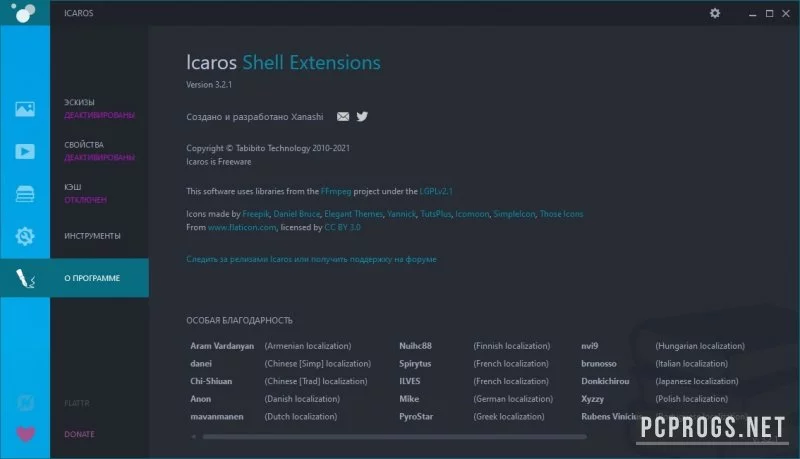
Task: Click the credits horizontal scrollbar
Action: click(394, 437)
